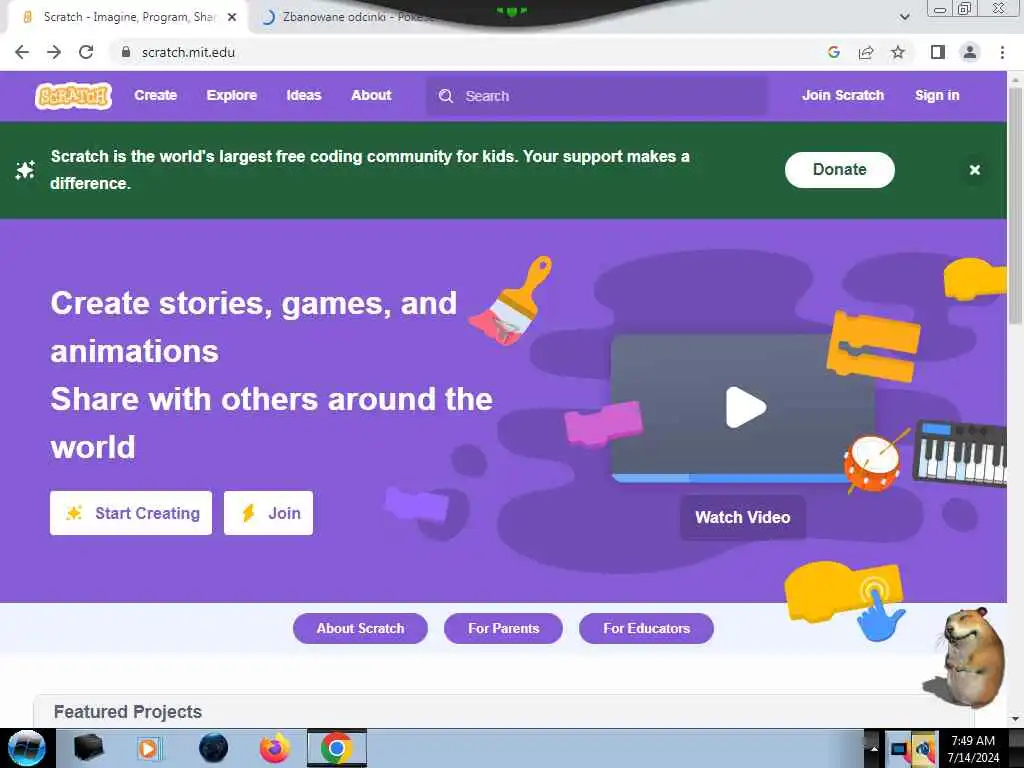Open the tab search dropdown chevron
Image resolution: width=1024 pixels, height=768 pixels.
(x=904, y=17)
